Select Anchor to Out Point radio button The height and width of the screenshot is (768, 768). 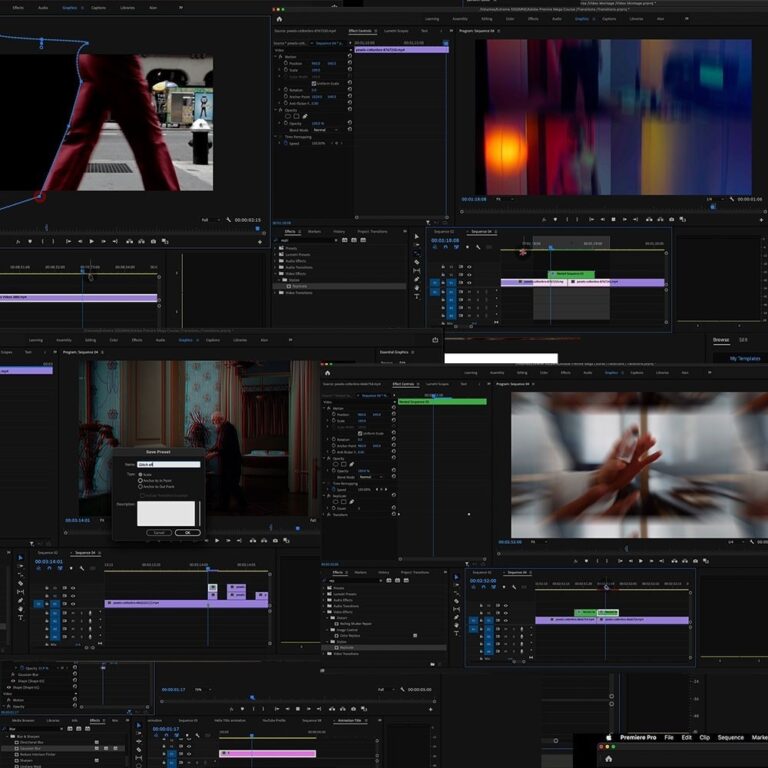(x=141, y=486)
